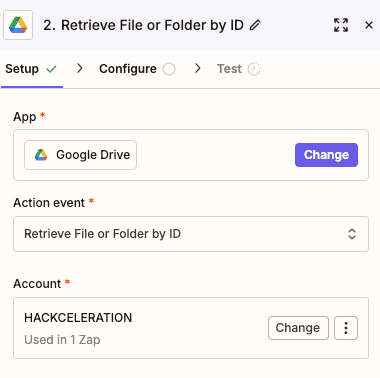Open the Setup tab

tap(31, 69)
